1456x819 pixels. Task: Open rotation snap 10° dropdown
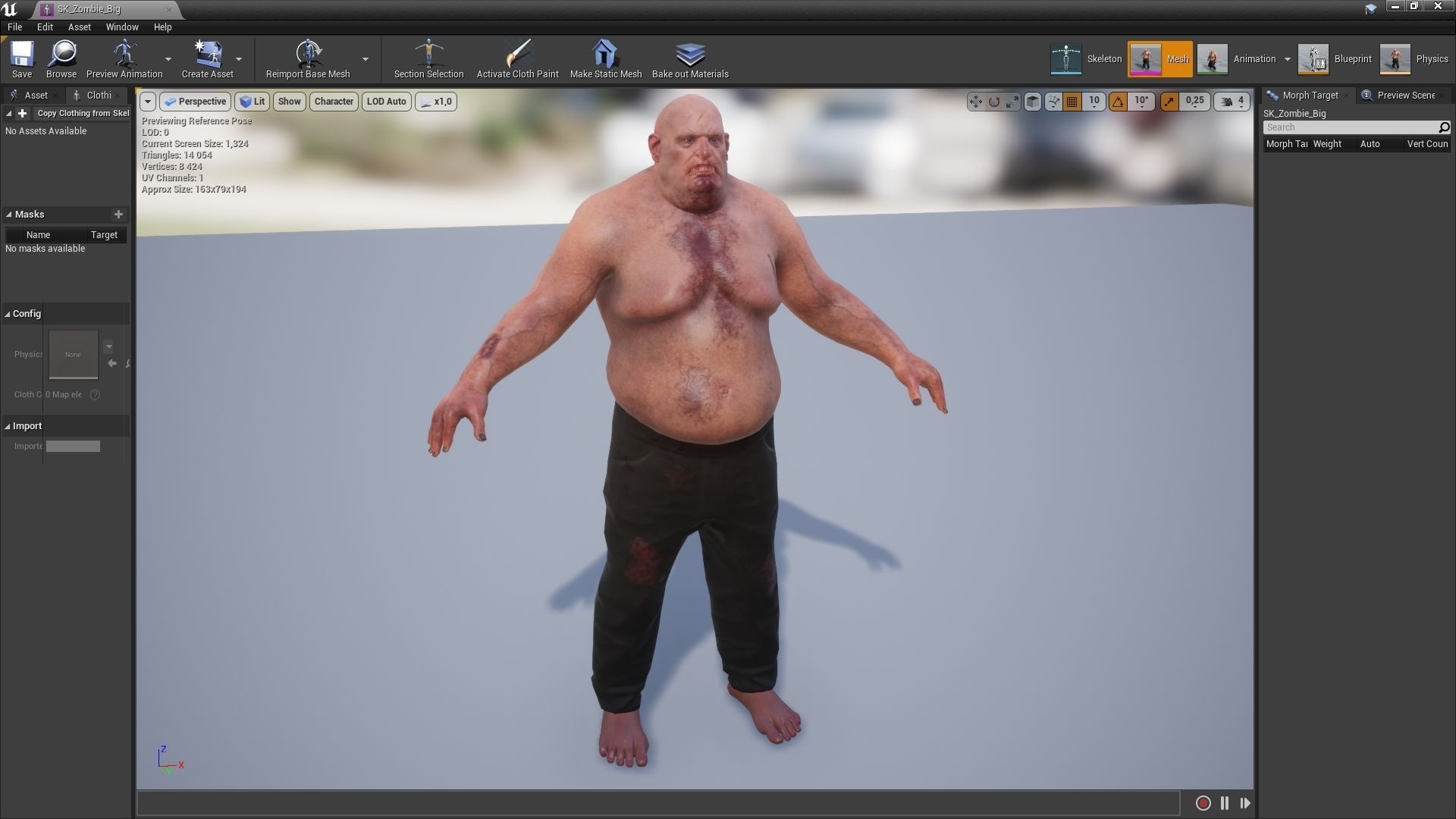(x=1141, y=102)
